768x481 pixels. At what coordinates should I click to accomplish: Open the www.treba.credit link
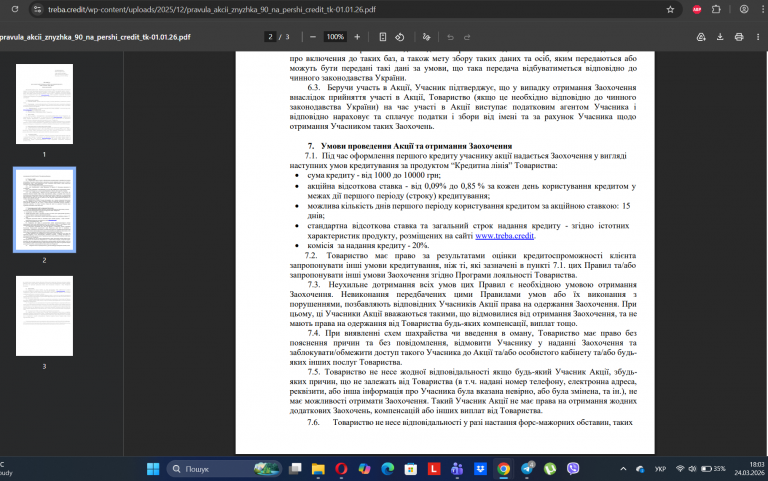pos(504,236)
